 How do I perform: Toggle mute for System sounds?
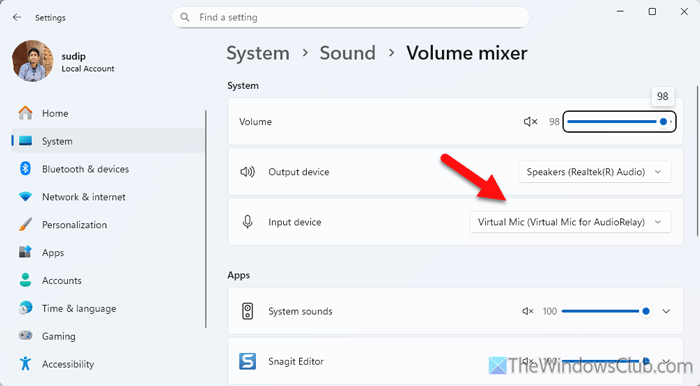528,311
